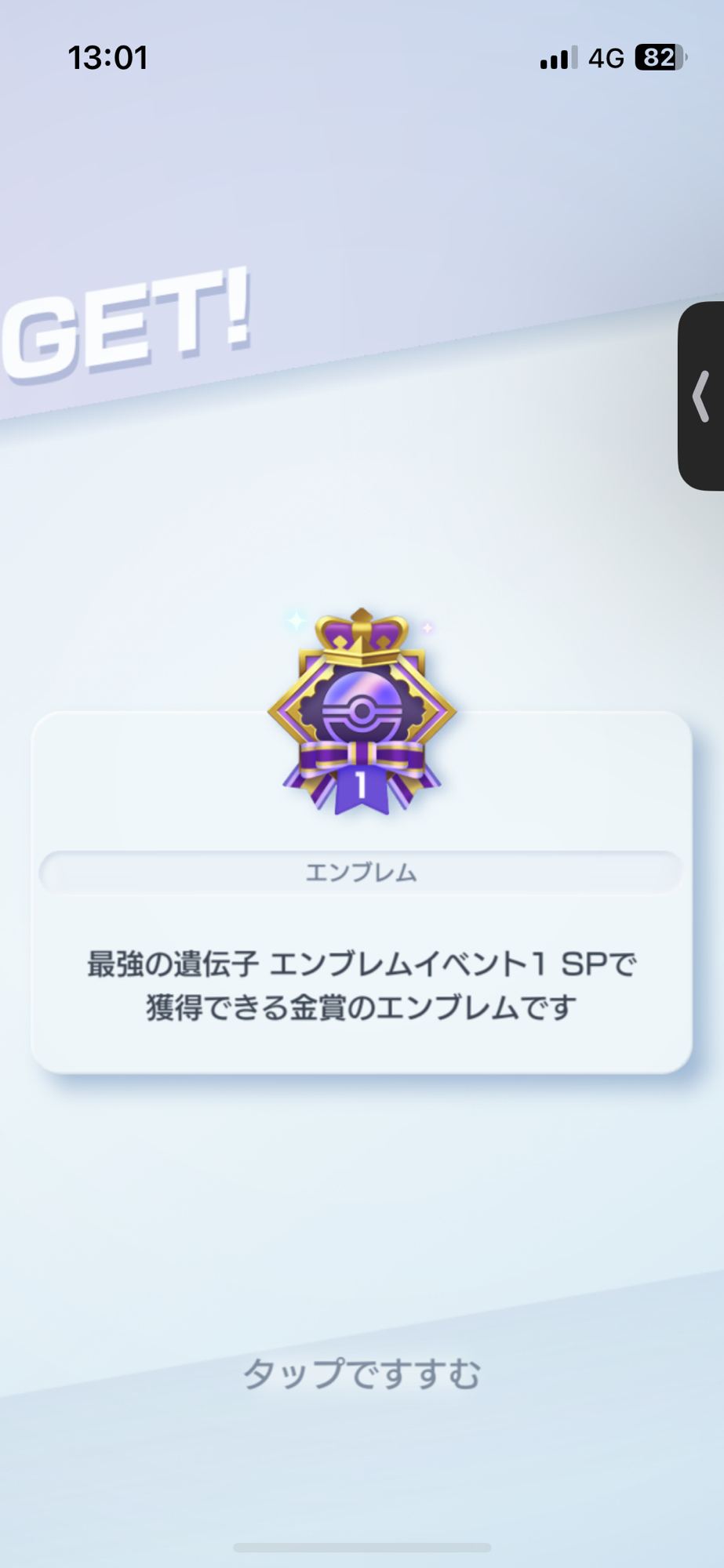Tap the 4G network indicator

[x=606, y=58]
